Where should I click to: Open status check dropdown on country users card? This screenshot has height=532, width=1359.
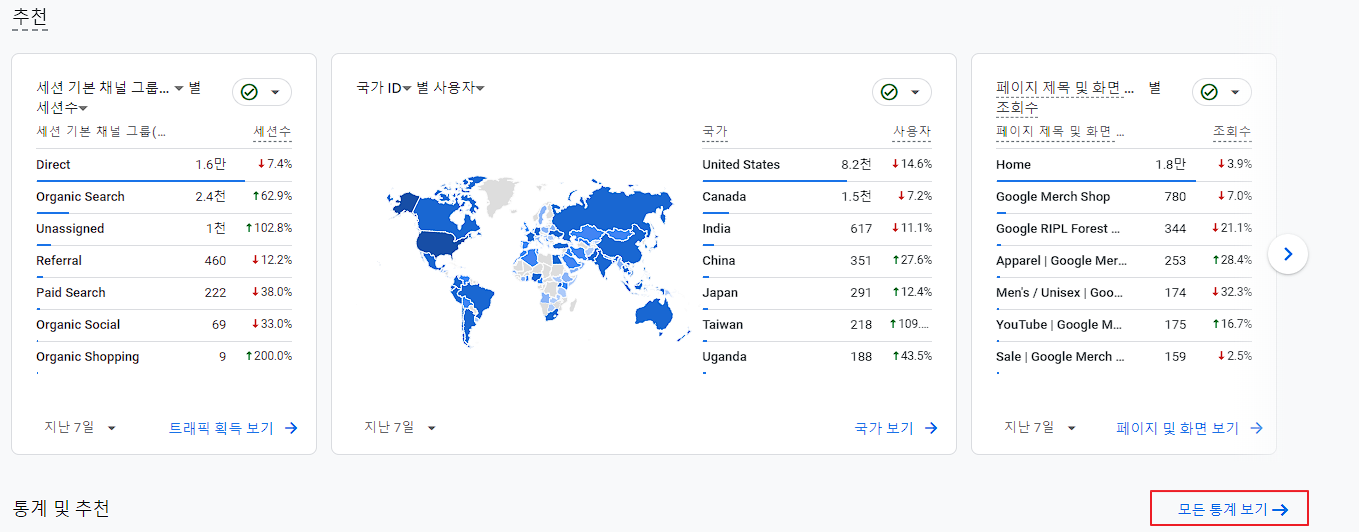coord(902,92)
